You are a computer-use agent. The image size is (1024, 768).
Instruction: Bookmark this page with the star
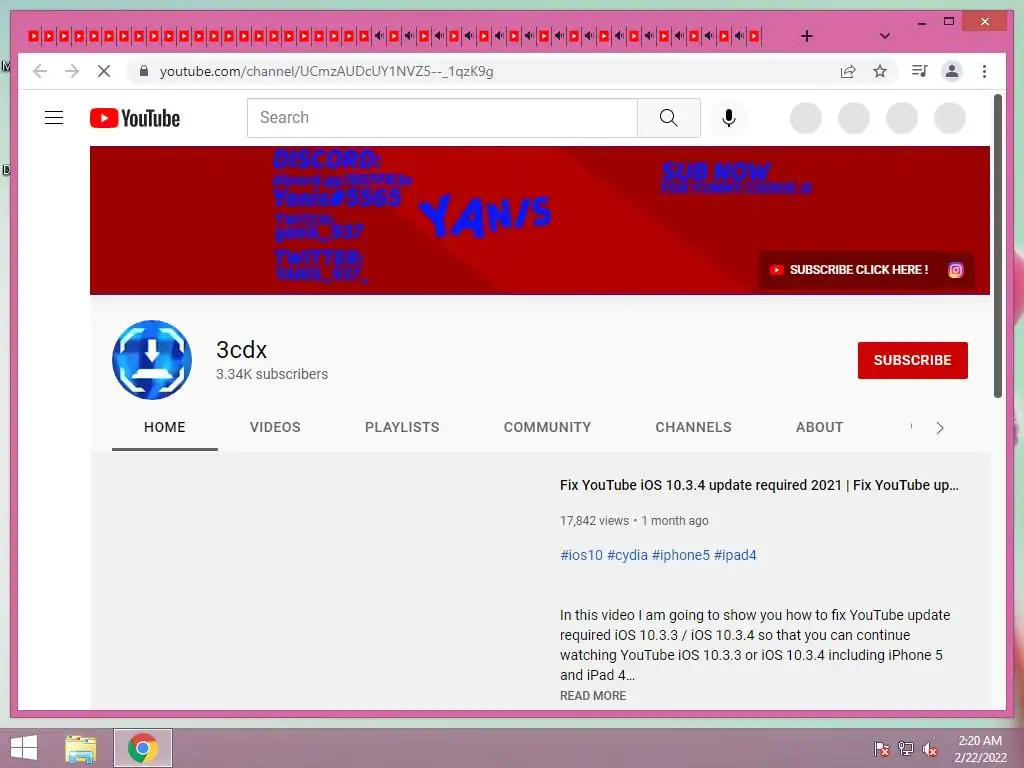coord(880,71)
